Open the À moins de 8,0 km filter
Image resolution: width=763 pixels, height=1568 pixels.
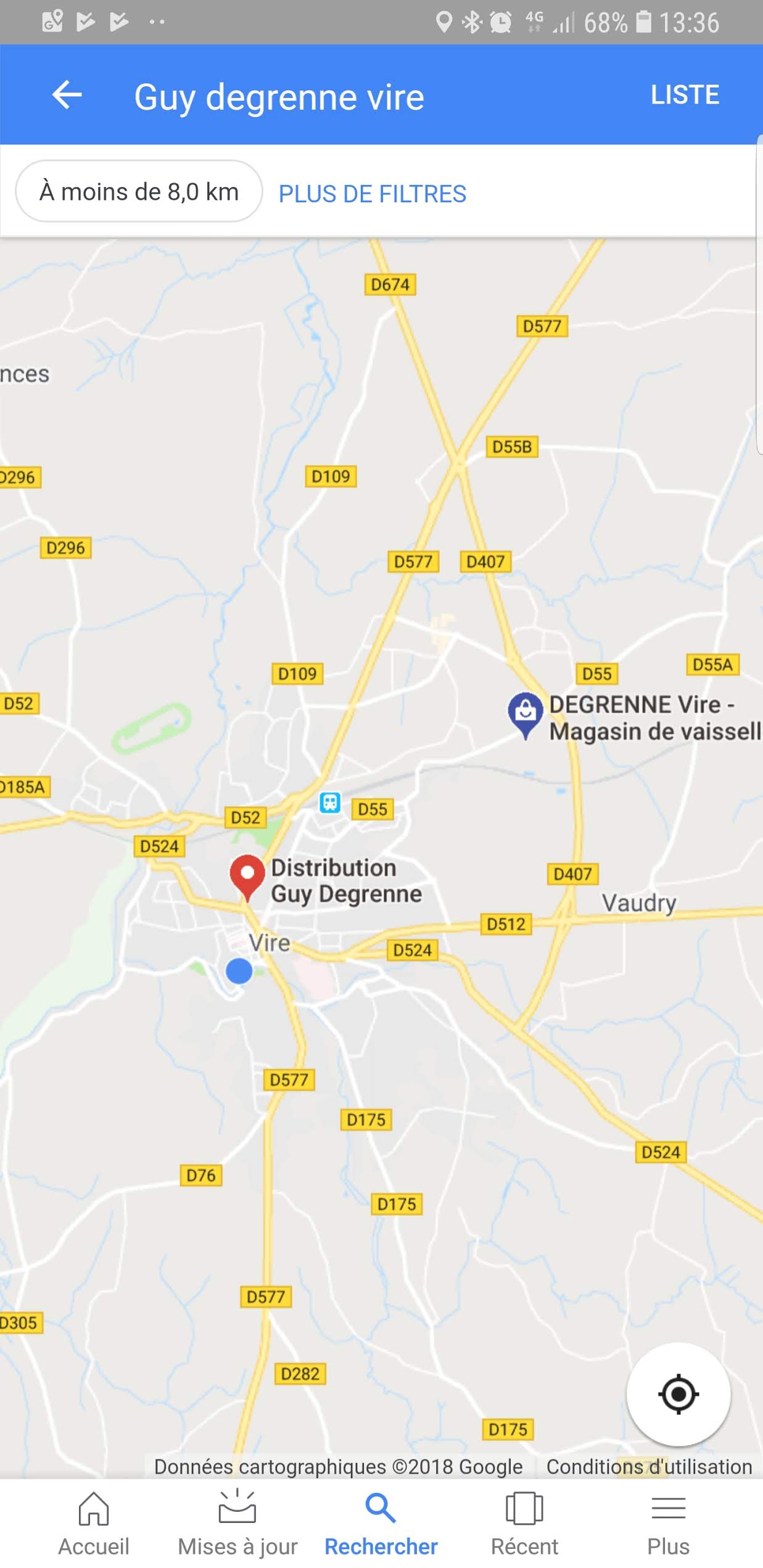point(139,191)
